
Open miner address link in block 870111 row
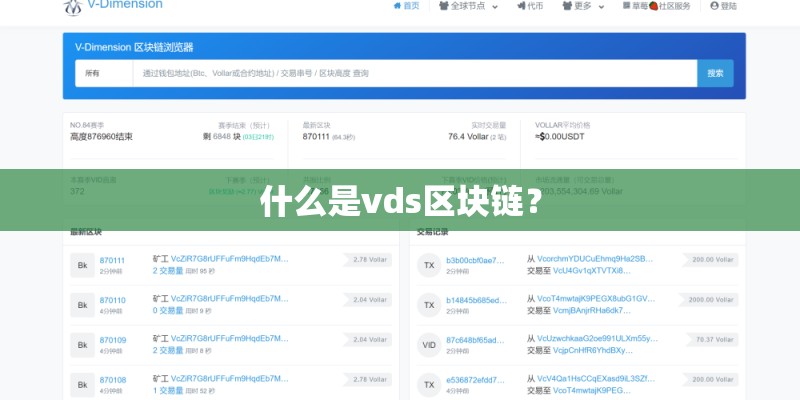click(x=230, y=259)
